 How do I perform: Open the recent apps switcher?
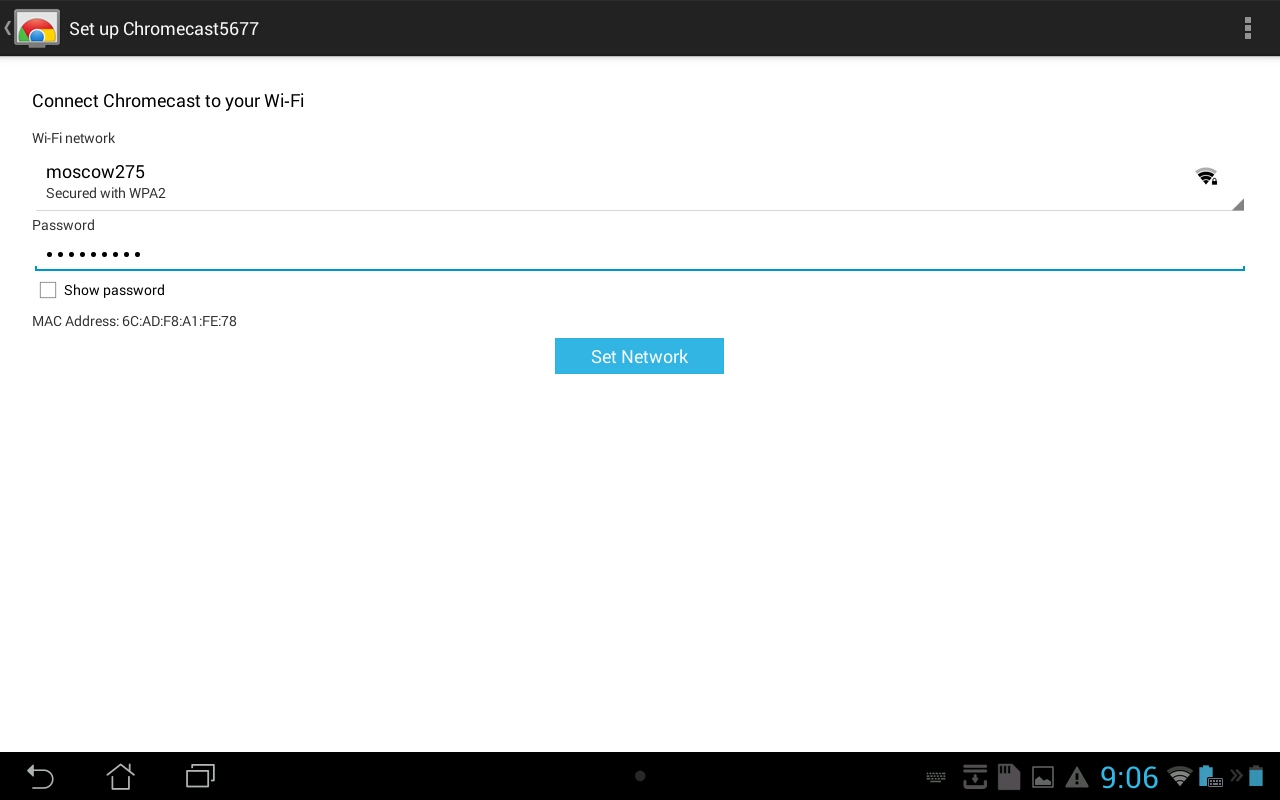point(201,776)
